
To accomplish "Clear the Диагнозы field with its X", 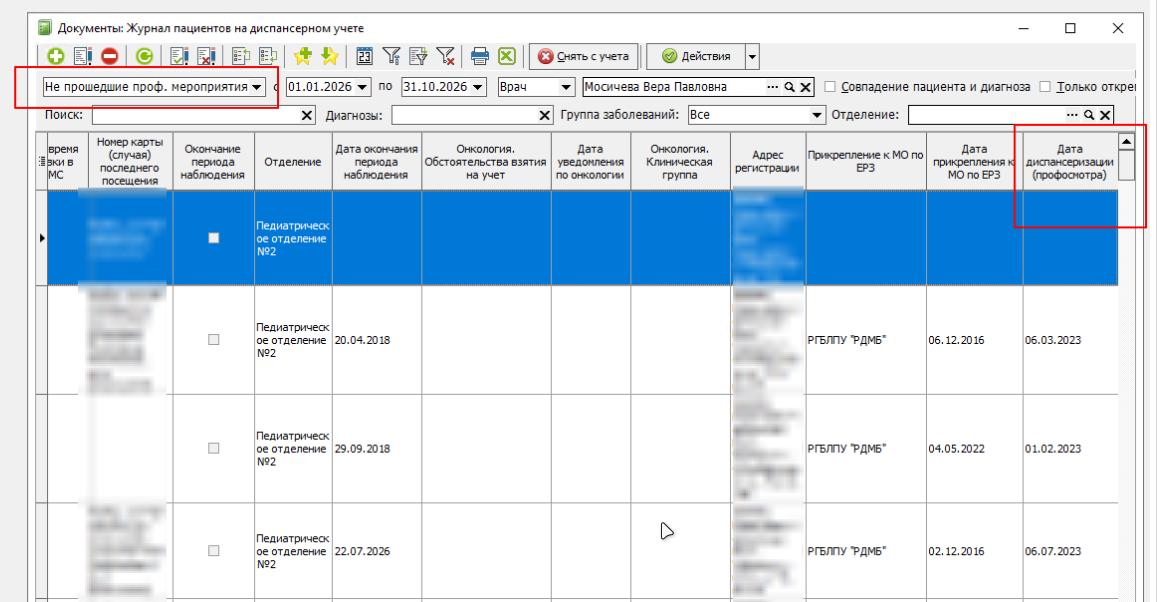I will coord(545,115).
